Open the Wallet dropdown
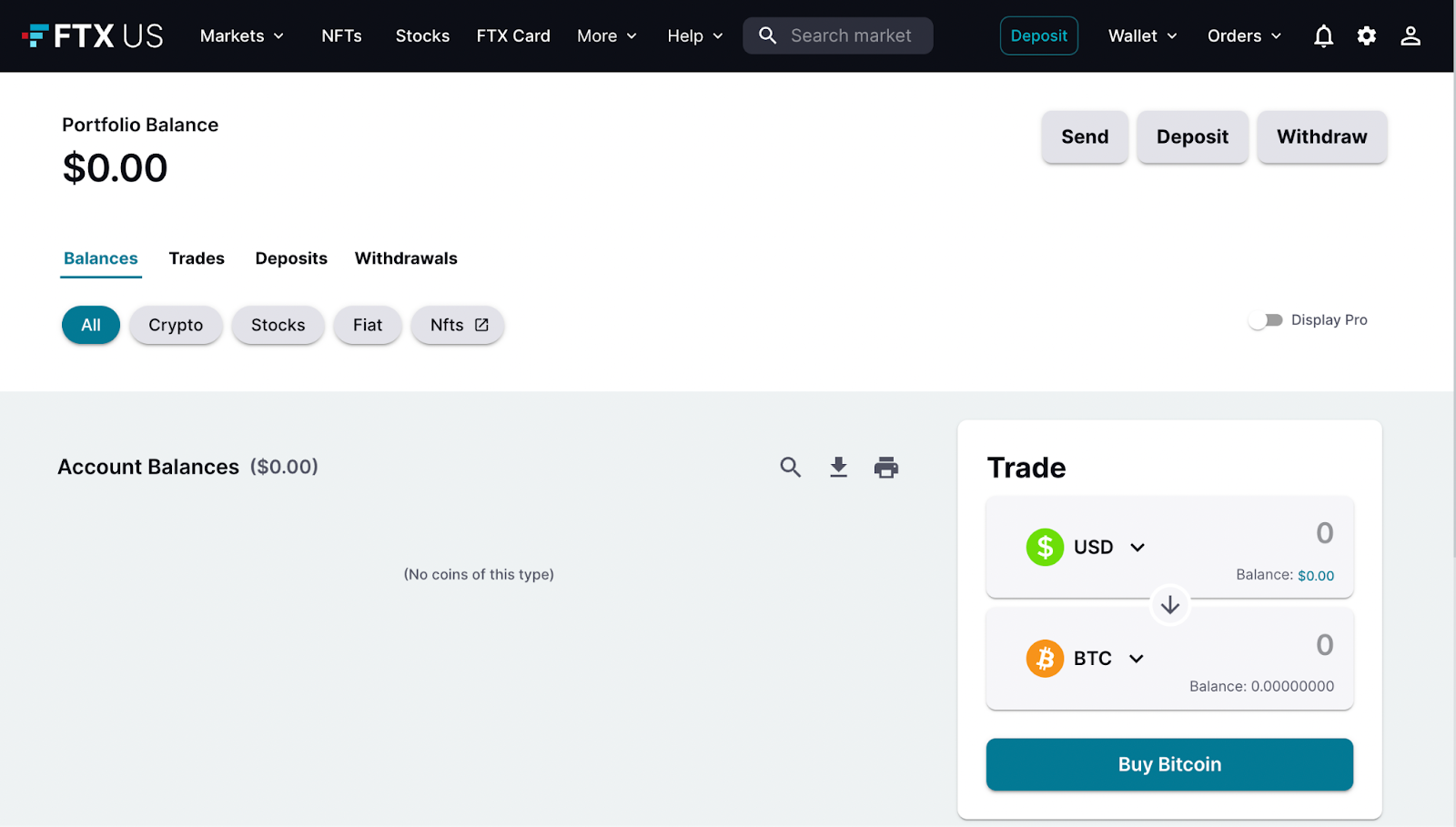This screenshot has width=1456, height=827. click(x=1143, y=35)
